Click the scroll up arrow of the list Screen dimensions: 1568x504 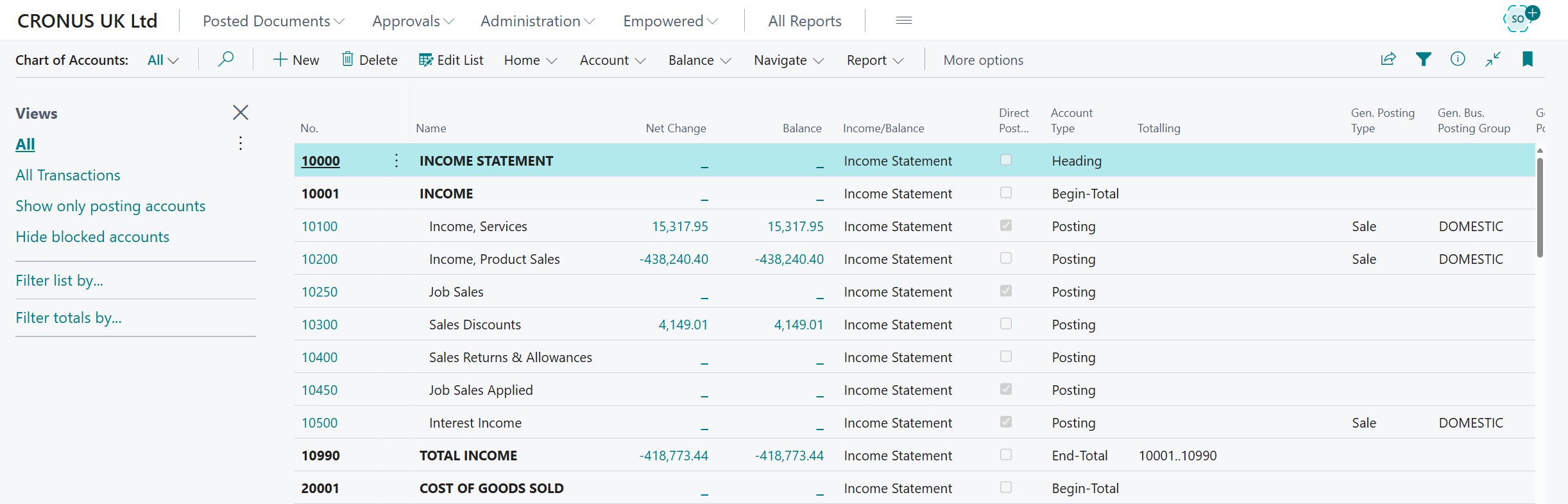point(1540,150)
